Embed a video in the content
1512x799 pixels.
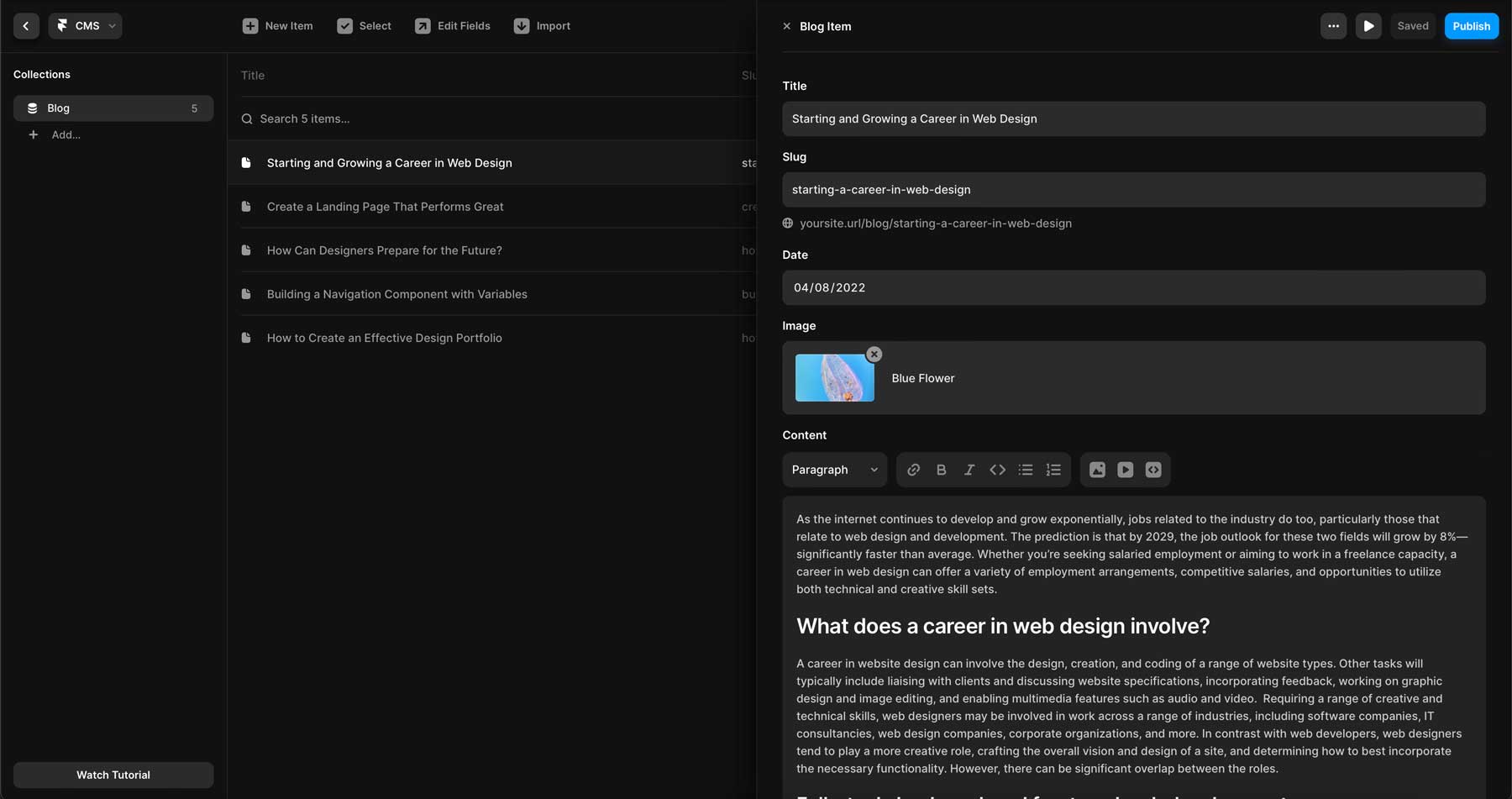[1125, 470]
